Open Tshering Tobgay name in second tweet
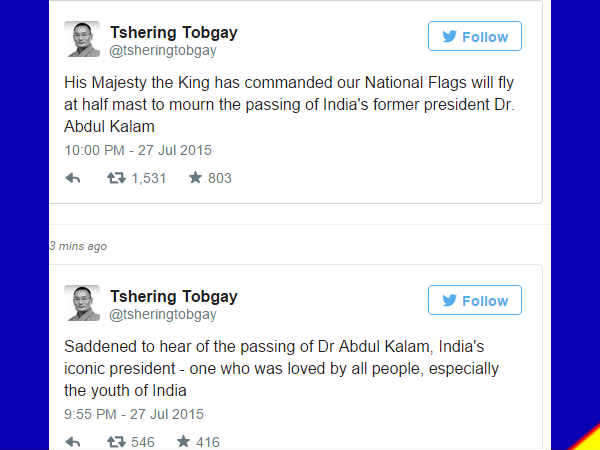600x450 pixels. pyautogui.click(x=173, y=296)
